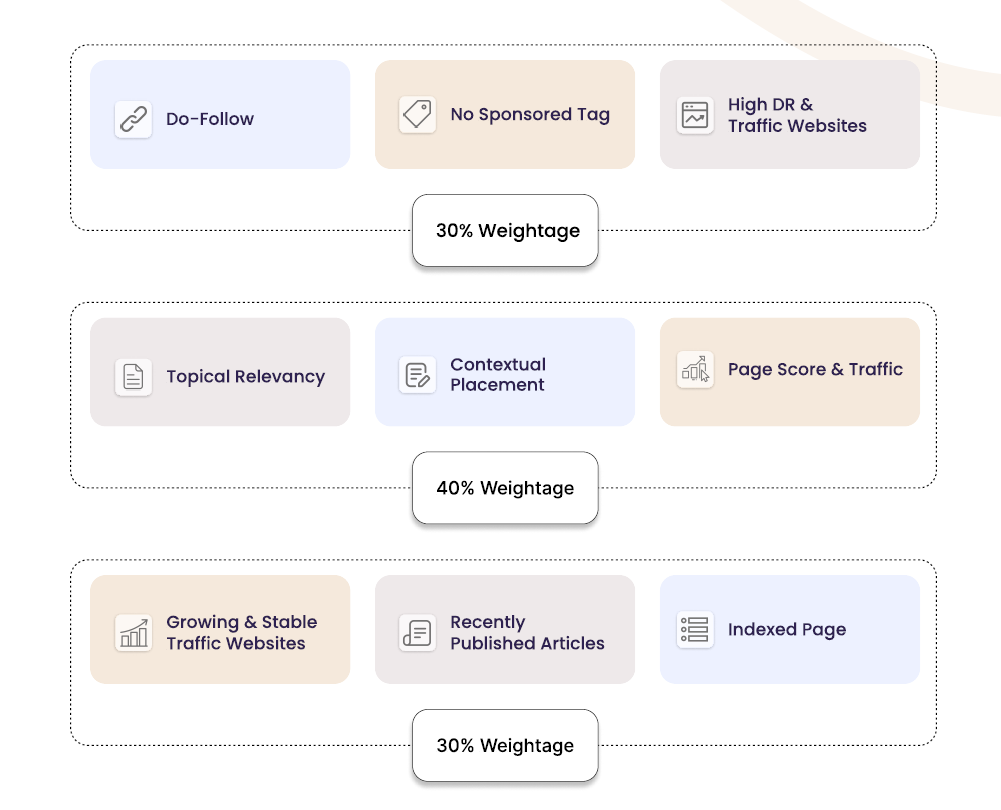Click the bar chart cursor icon for Page Score

[695, 369]
